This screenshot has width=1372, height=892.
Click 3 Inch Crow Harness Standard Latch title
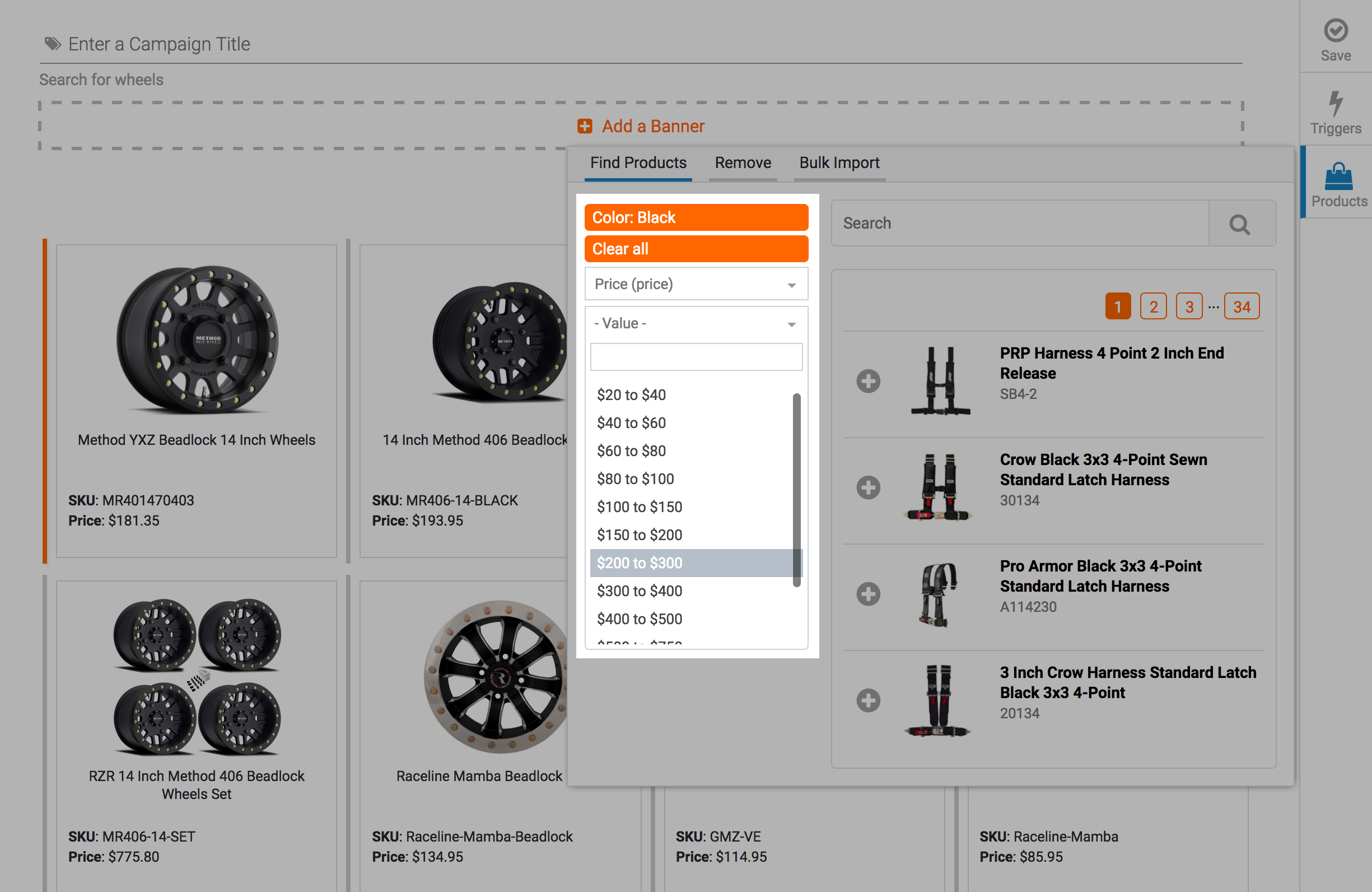[x=1128, y=682]
